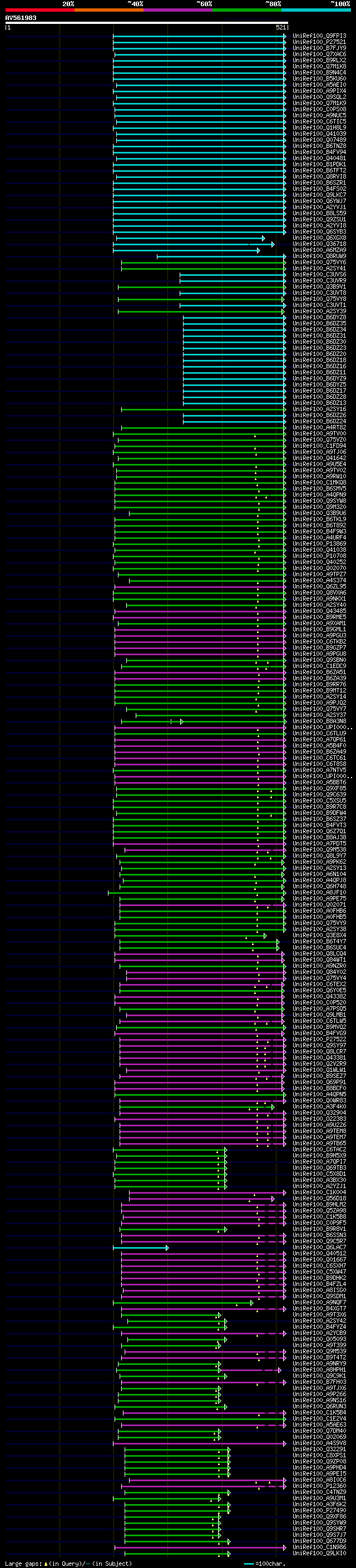Select the UniRef100_Q3E8X4 label
356x1568 pixels.
pos(319,936)
